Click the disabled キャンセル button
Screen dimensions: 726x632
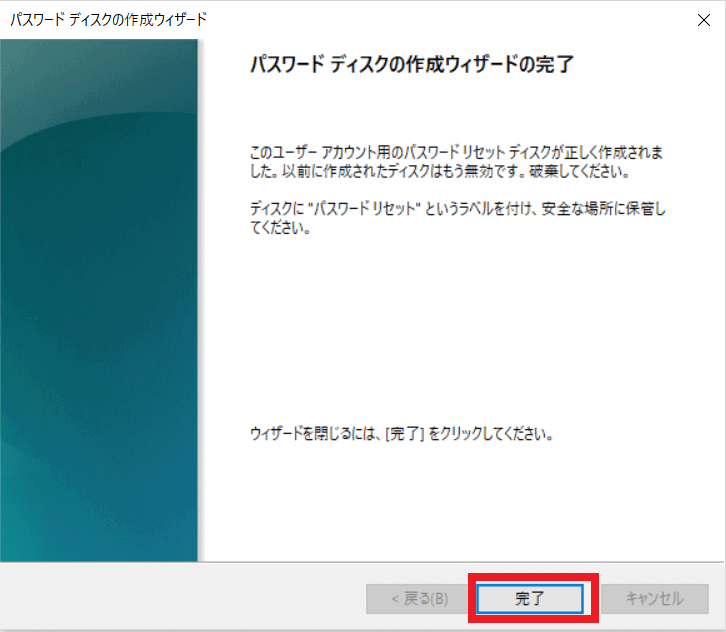655,599
